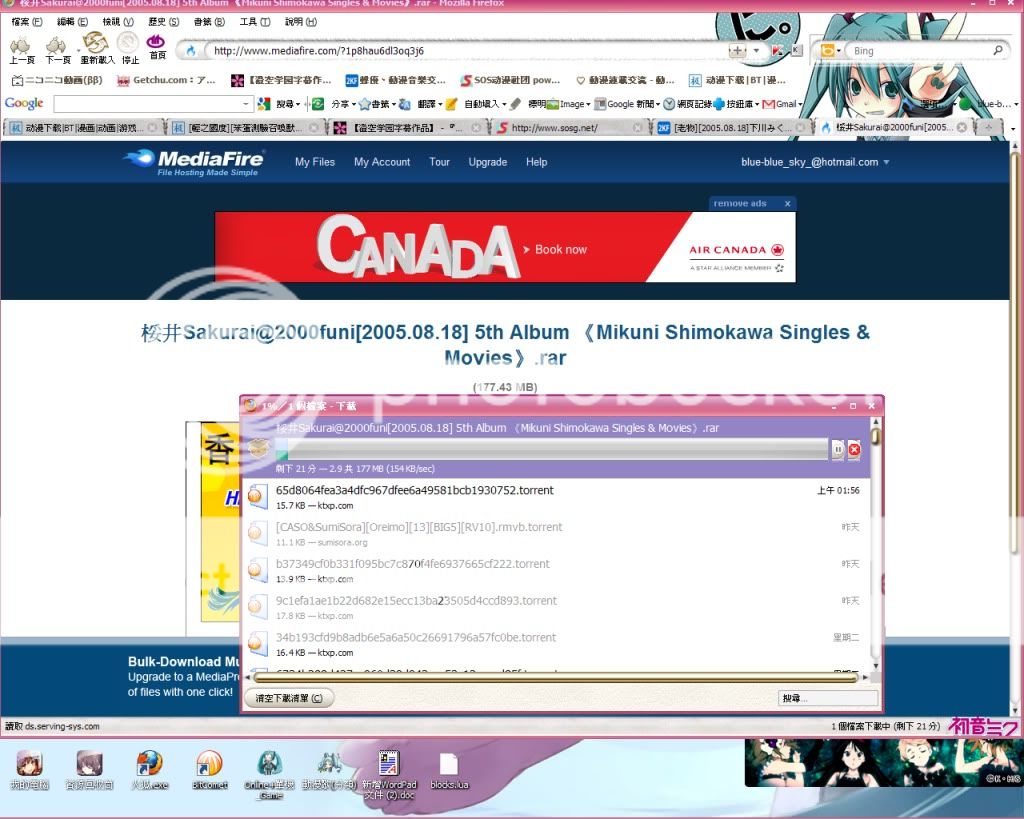
Task: Cancel the active download with red X
Action: point(854,451)
